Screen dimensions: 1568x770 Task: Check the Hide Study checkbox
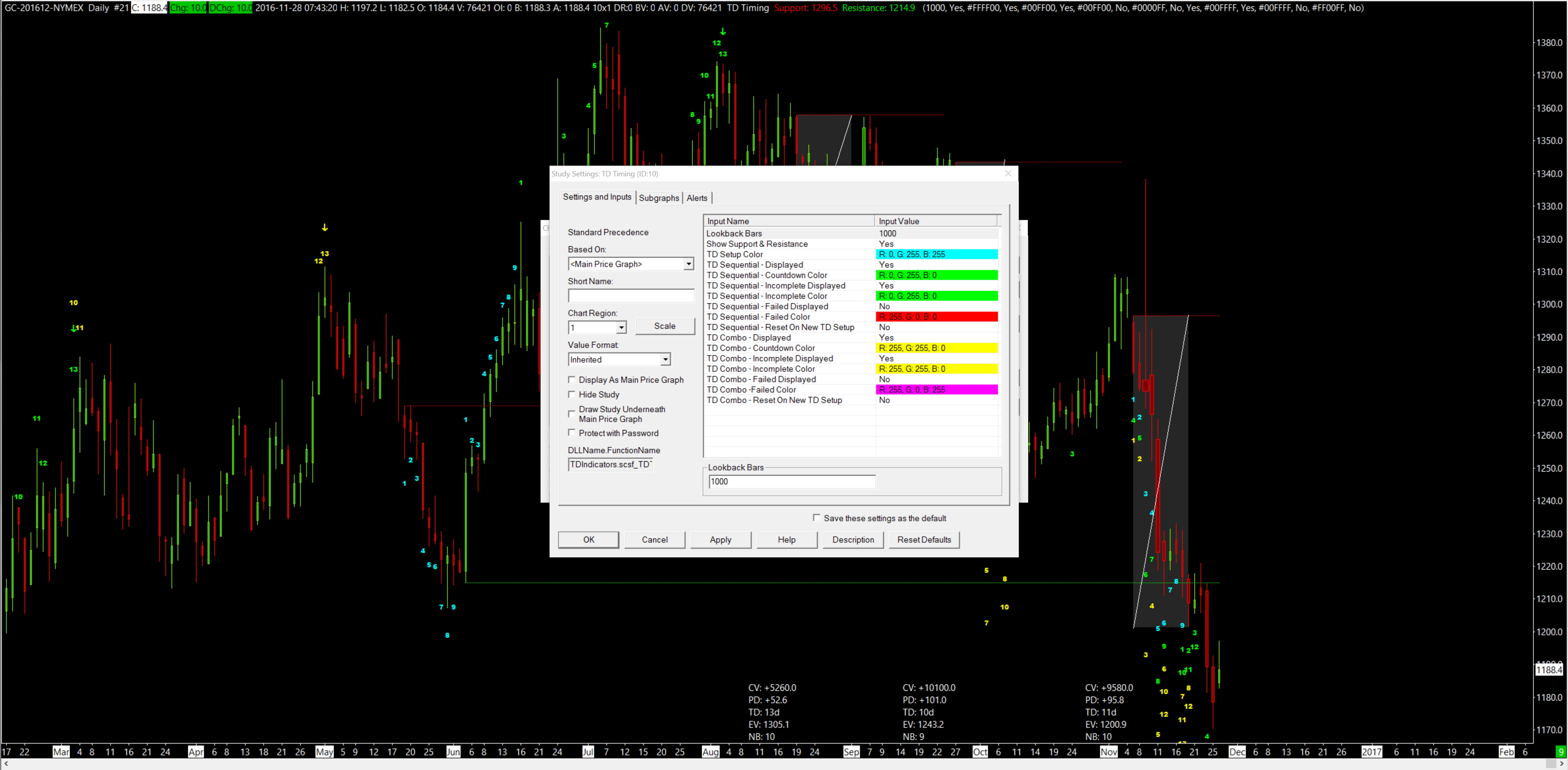click(x=572, y=394)
